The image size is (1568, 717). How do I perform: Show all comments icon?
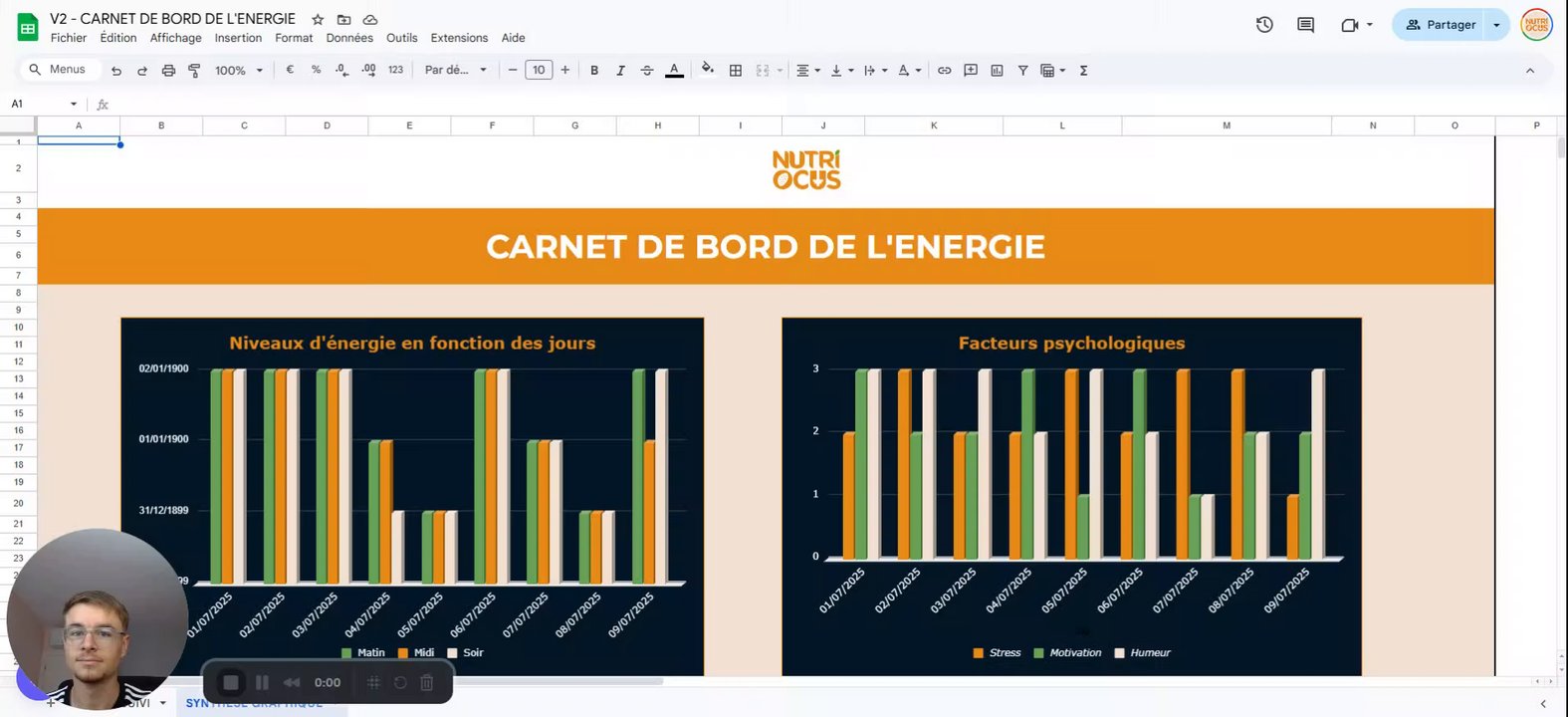[x=1305, y=25]
